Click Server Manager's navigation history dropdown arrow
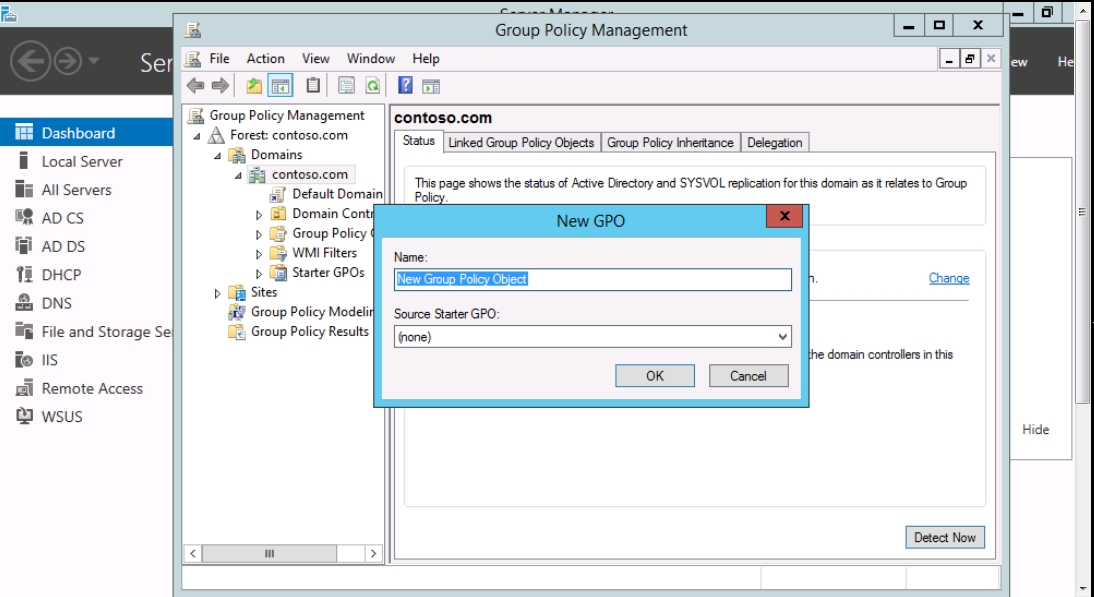The image size is (1094, 597). [x=94, y=61]
